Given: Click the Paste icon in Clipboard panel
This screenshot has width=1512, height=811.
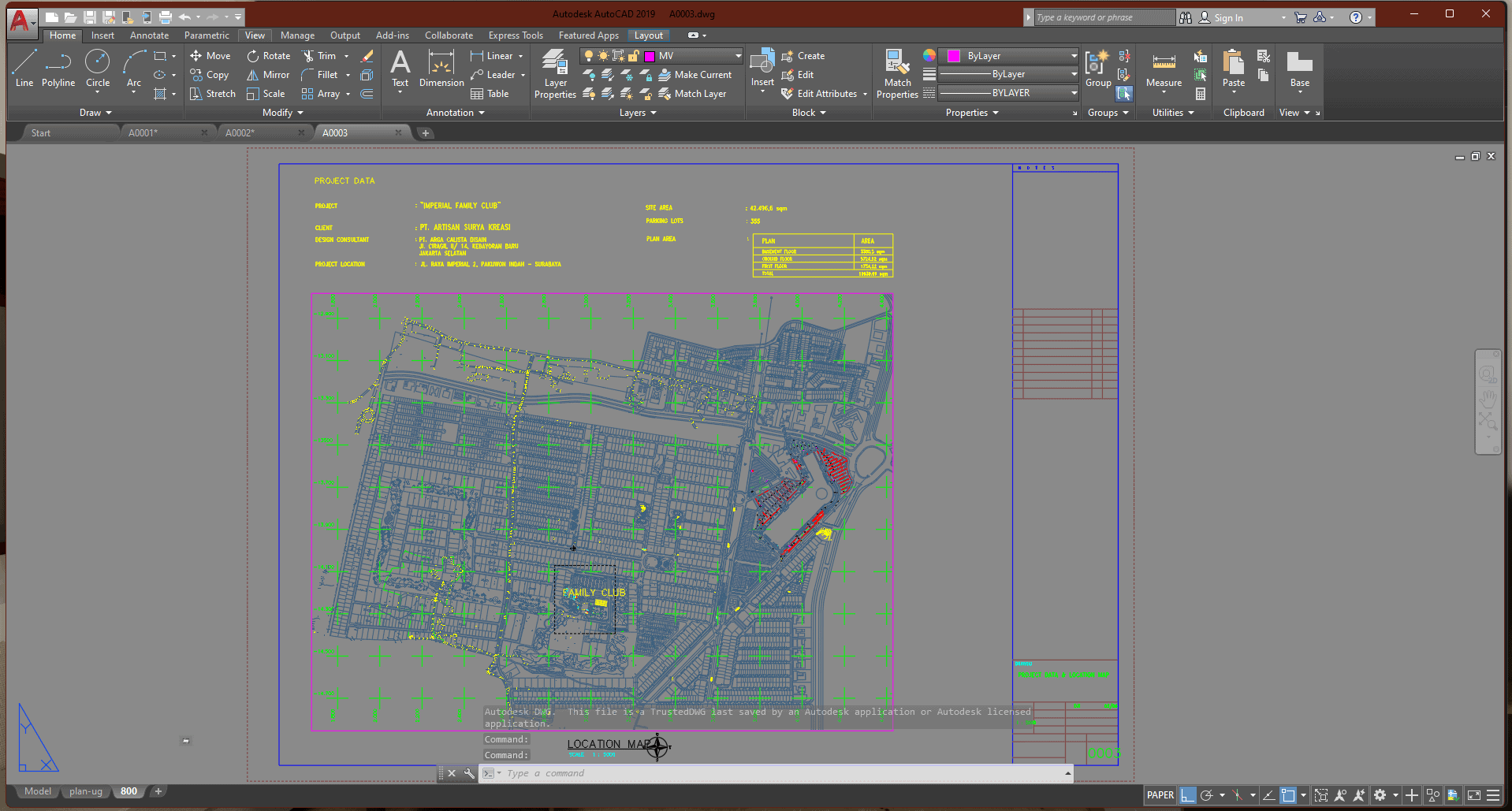Looking at the screenshot, I should [1232, 69].
